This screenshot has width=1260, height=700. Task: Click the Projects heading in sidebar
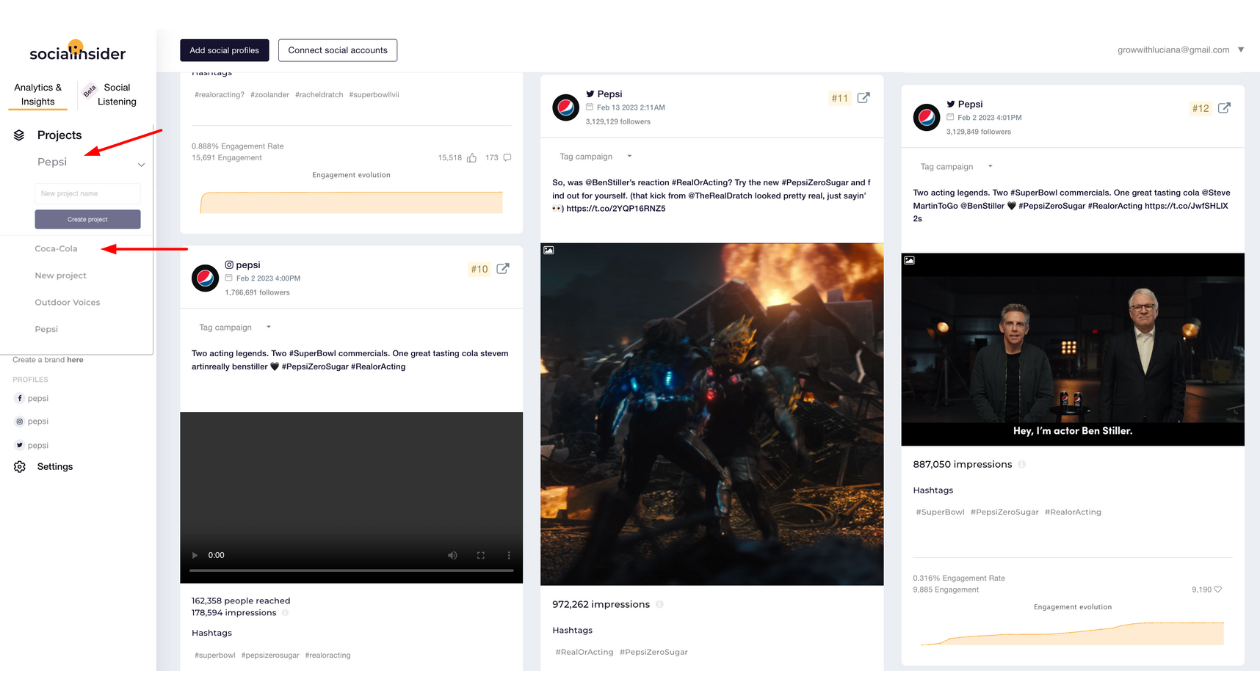(x=59, y=135)
